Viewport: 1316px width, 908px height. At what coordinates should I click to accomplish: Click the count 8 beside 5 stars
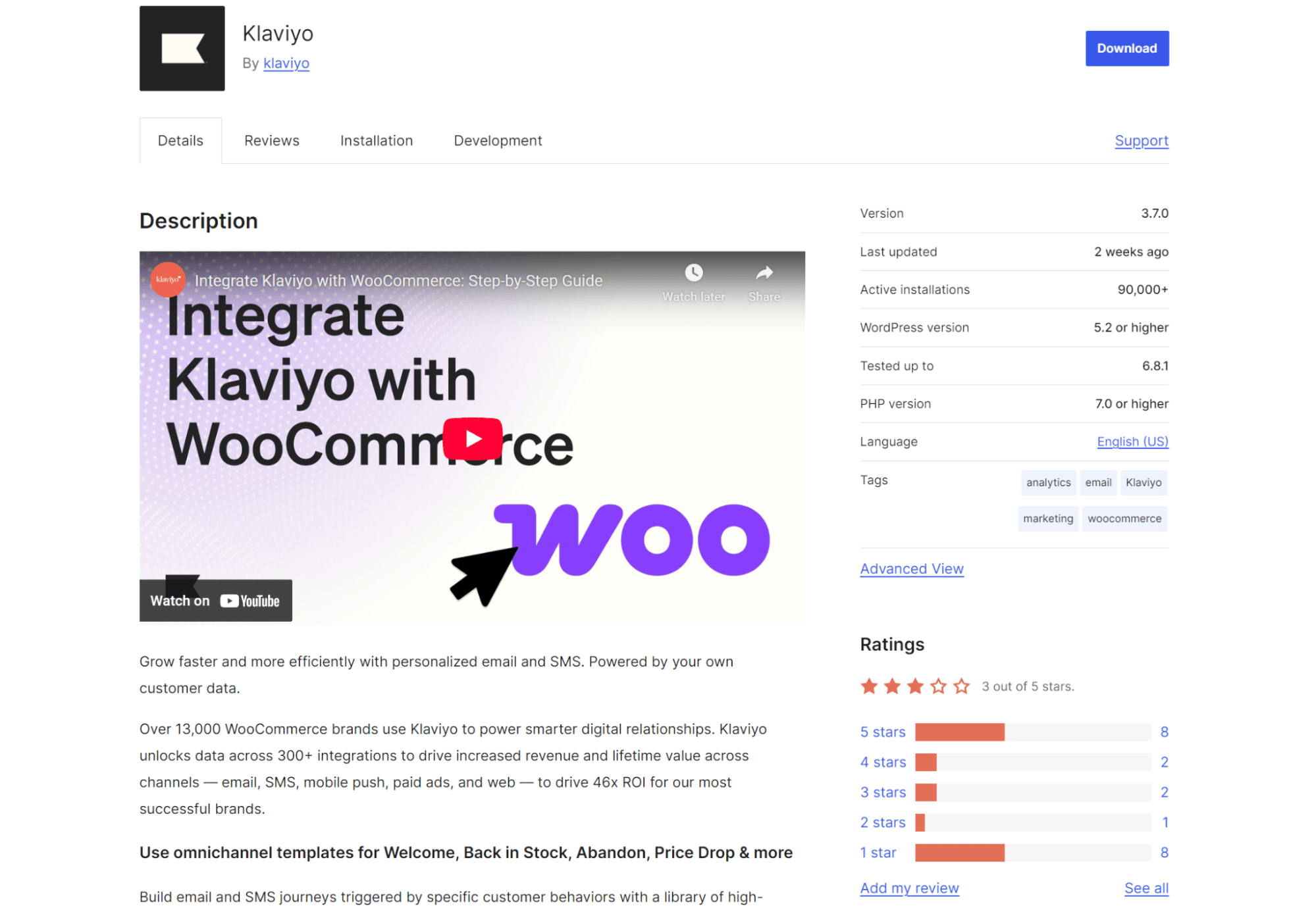(x=1164, y=732)
